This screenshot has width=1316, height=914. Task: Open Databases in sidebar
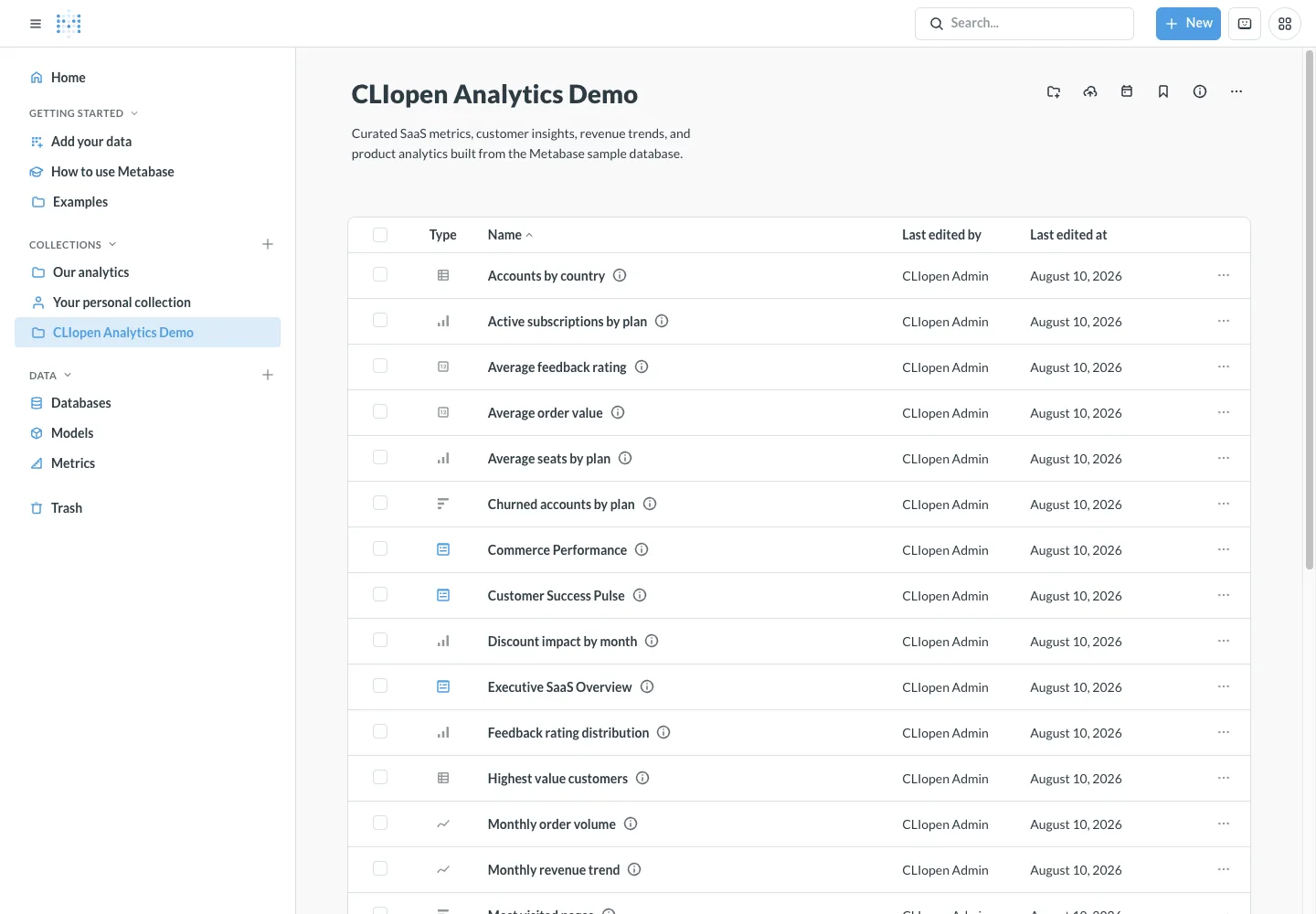tap(147, 403)
